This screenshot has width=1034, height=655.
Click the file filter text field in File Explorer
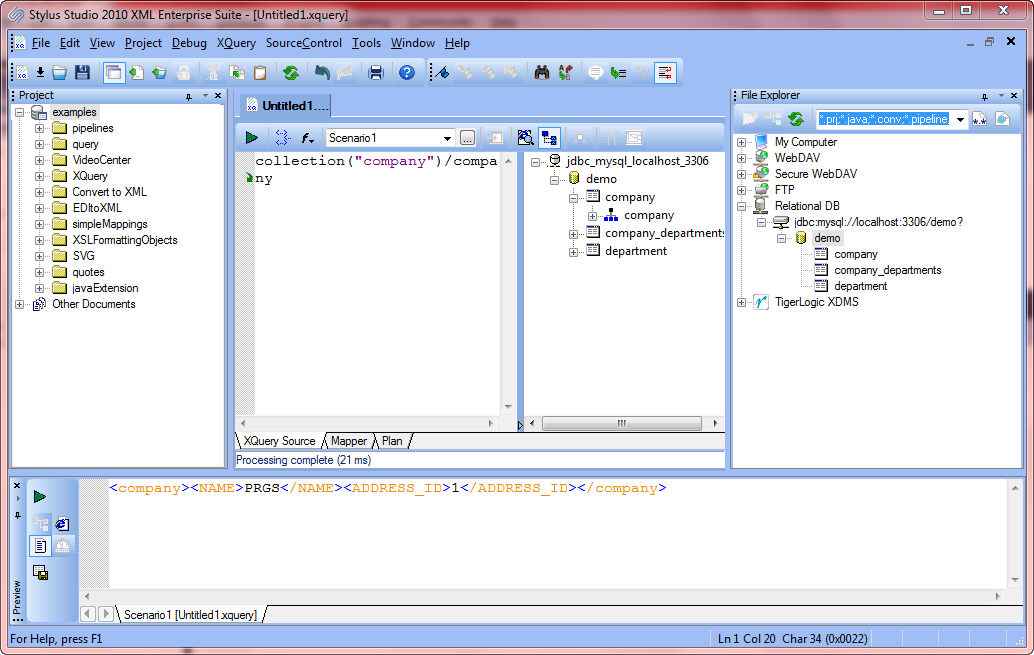[x=884, y=119]
